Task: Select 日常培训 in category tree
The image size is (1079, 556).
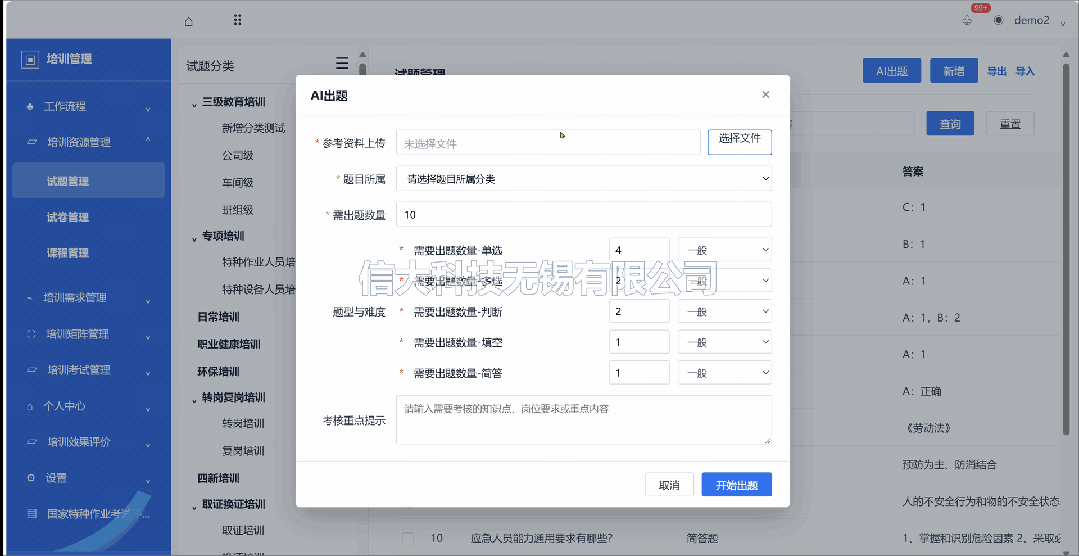Action: pyautogui.click(x=218, y=317)
